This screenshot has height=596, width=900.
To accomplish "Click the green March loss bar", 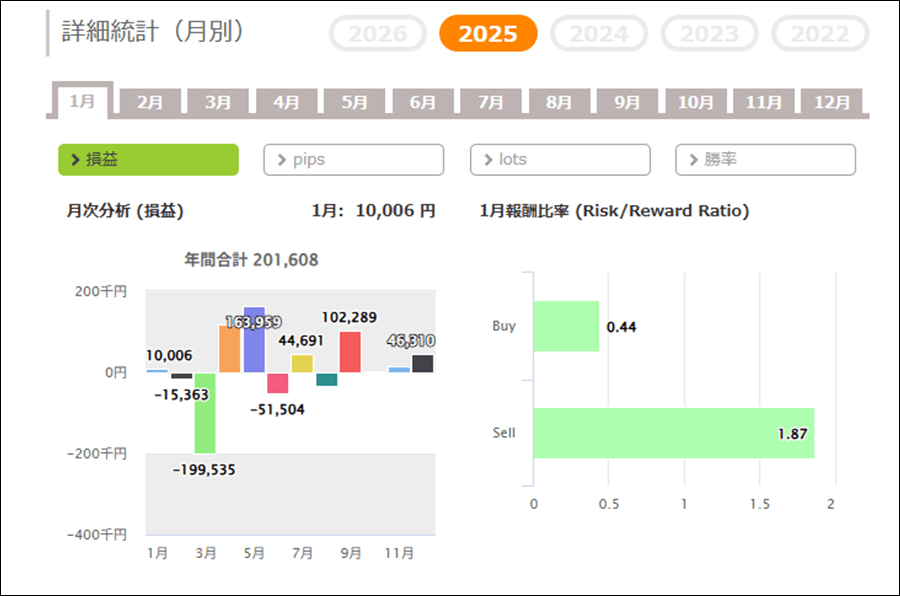I will [205, 412].
